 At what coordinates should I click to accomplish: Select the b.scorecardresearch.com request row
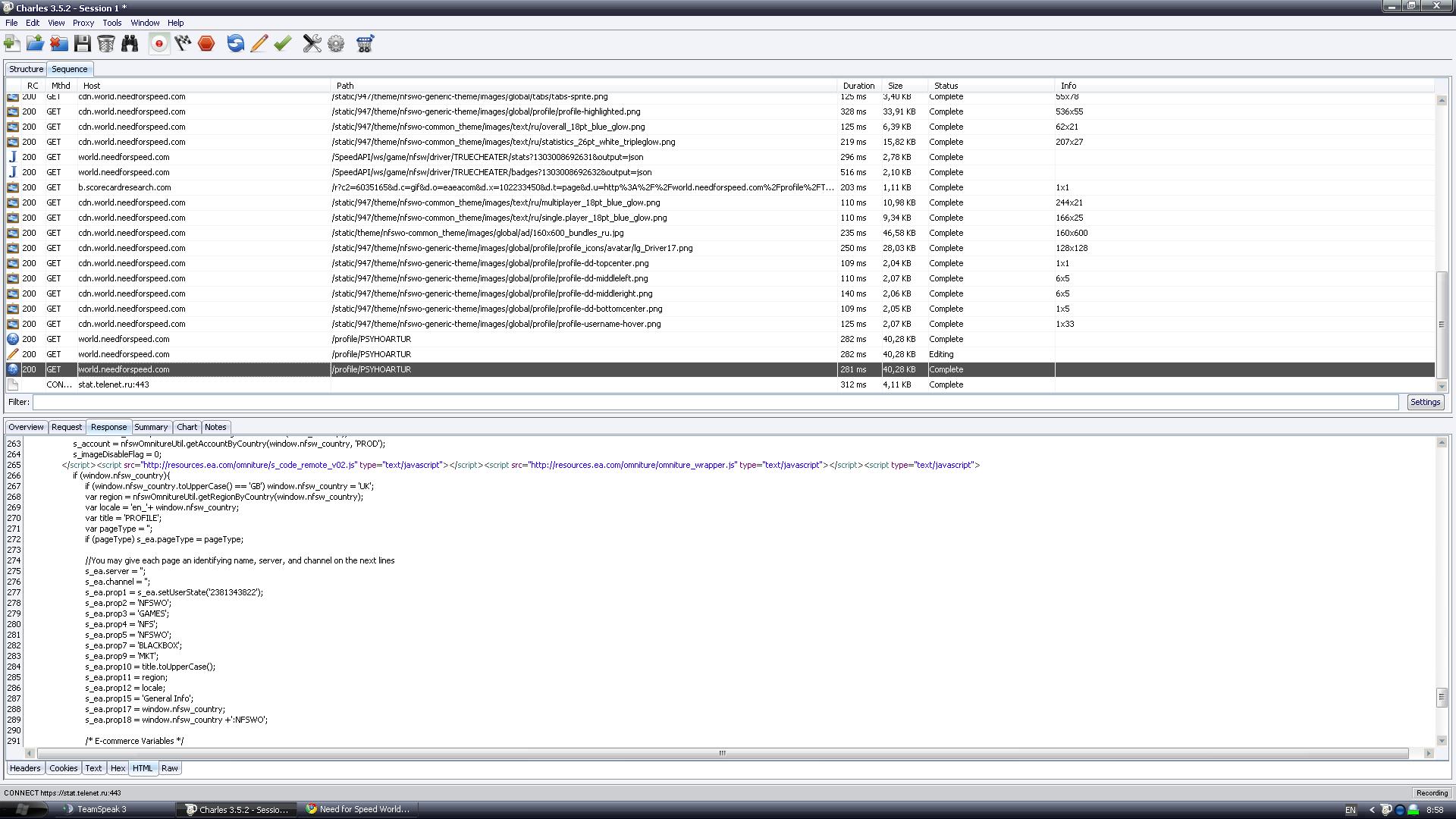(720, 187)
